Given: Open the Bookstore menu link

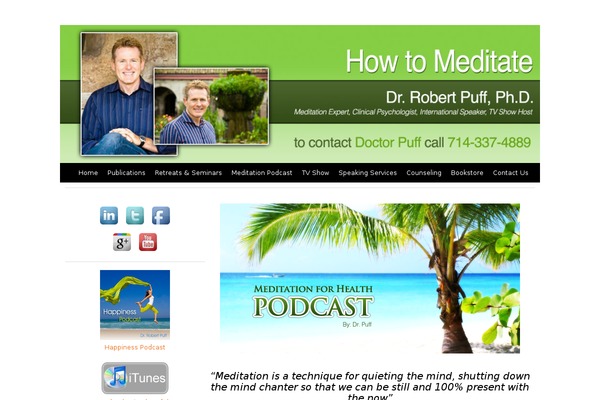Looking at the screenshot, I should 467,173.
